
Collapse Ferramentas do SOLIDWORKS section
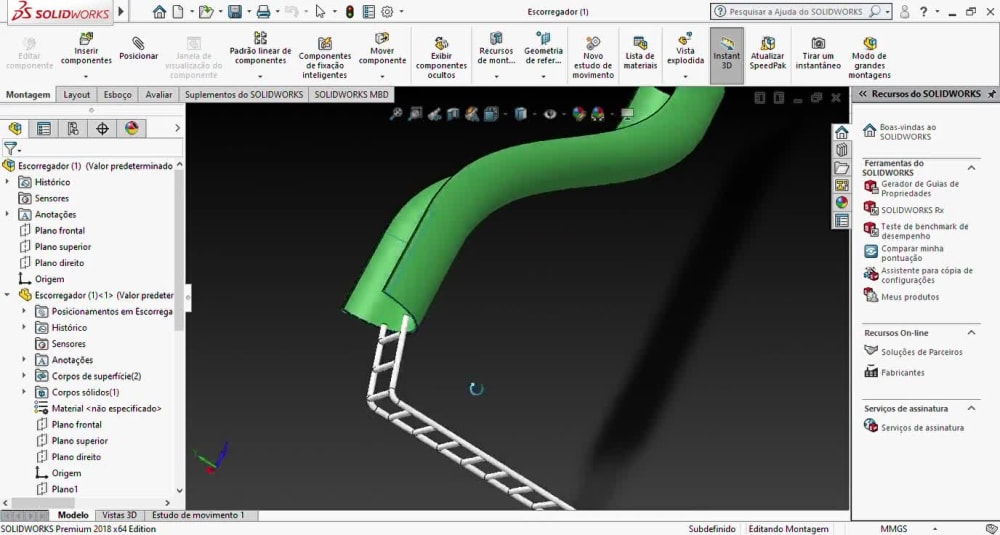click(971, 168)
